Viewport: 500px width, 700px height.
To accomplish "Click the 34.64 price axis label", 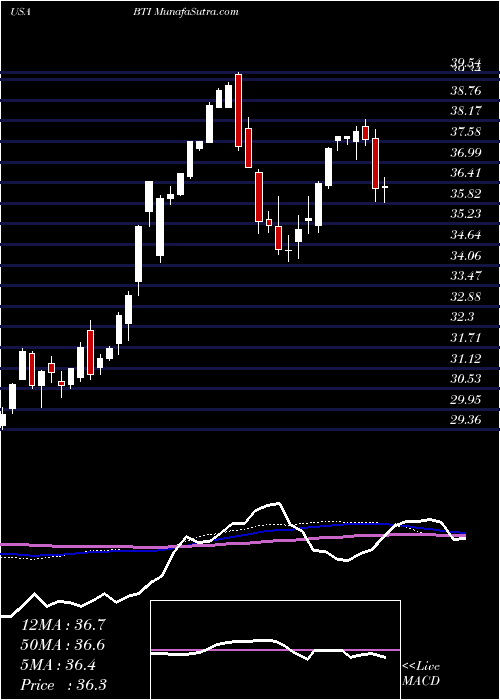I will [x=466, y=235].
